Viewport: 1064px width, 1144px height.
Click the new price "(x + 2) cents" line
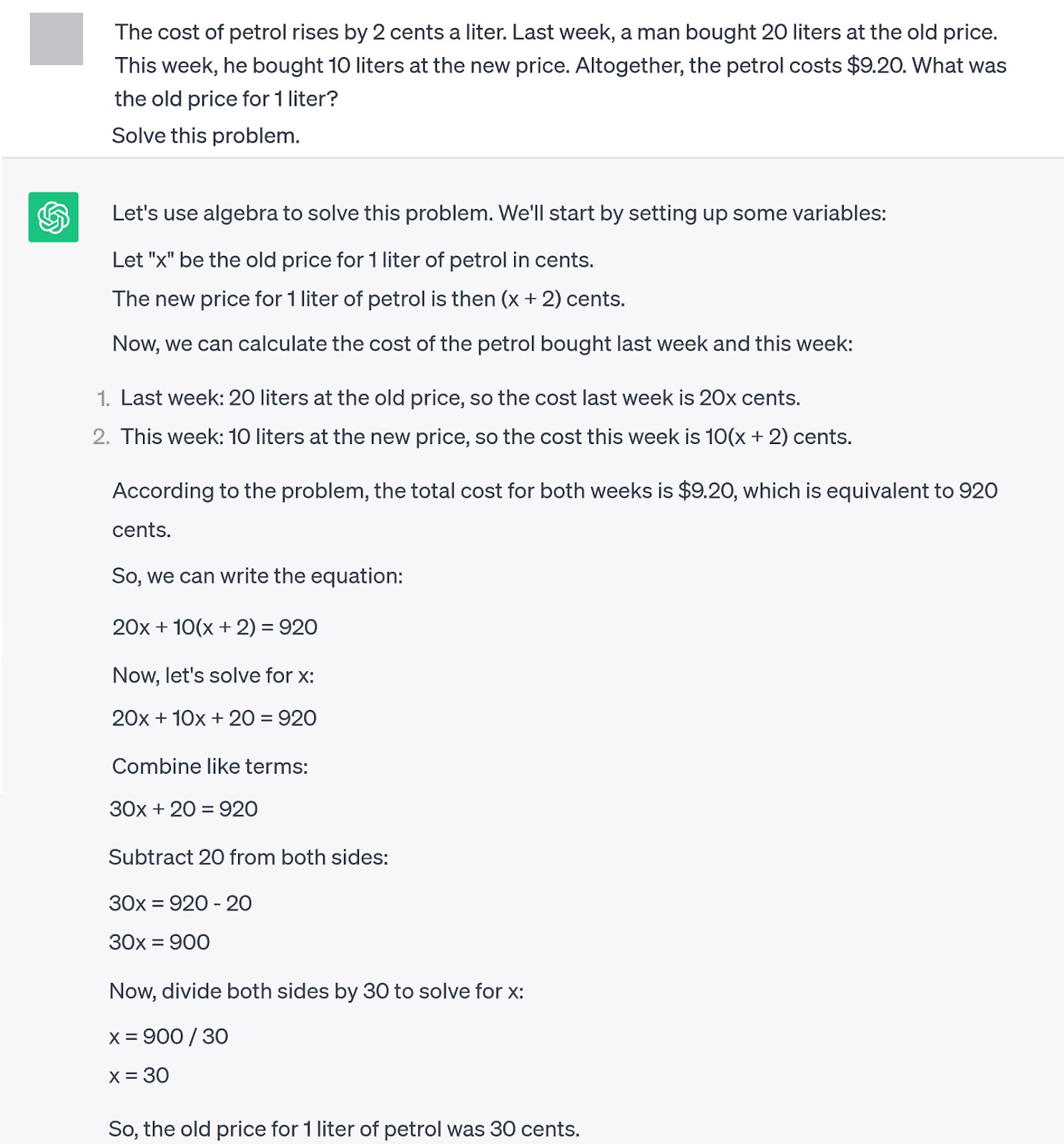pyautogui.click(x=368, y=299)
